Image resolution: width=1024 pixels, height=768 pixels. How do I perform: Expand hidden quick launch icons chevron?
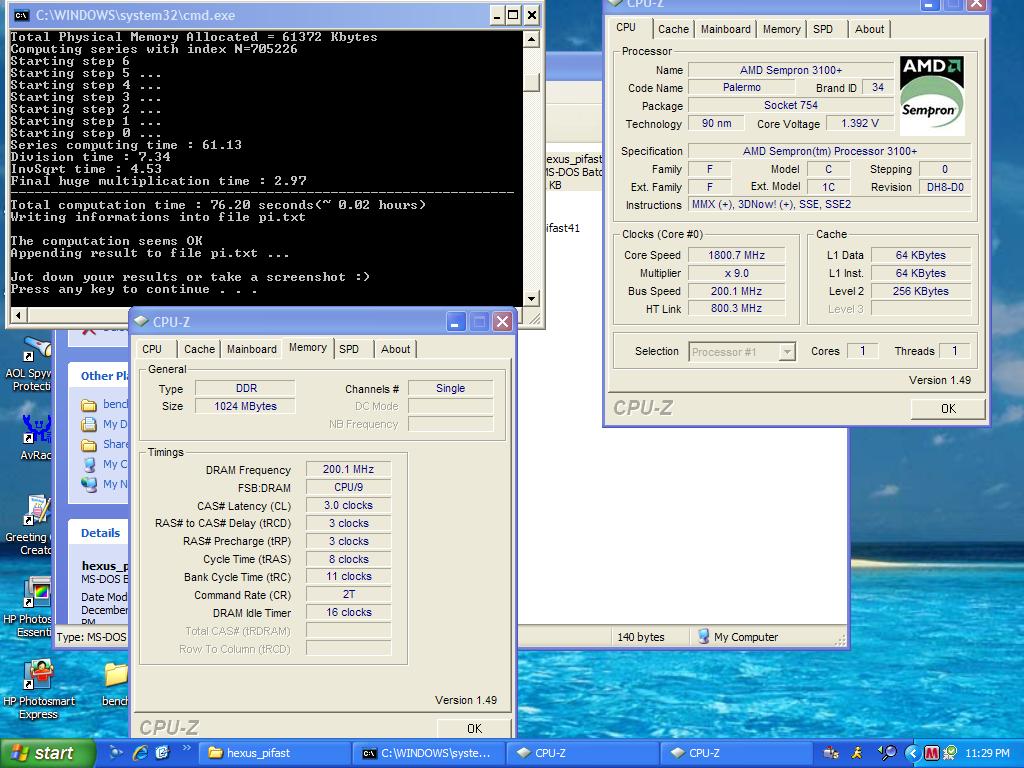[x=186, y=748]
